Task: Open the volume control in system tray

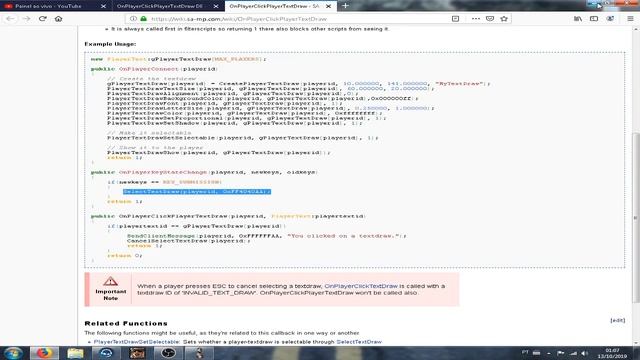Action: click(x=585, y=353)
